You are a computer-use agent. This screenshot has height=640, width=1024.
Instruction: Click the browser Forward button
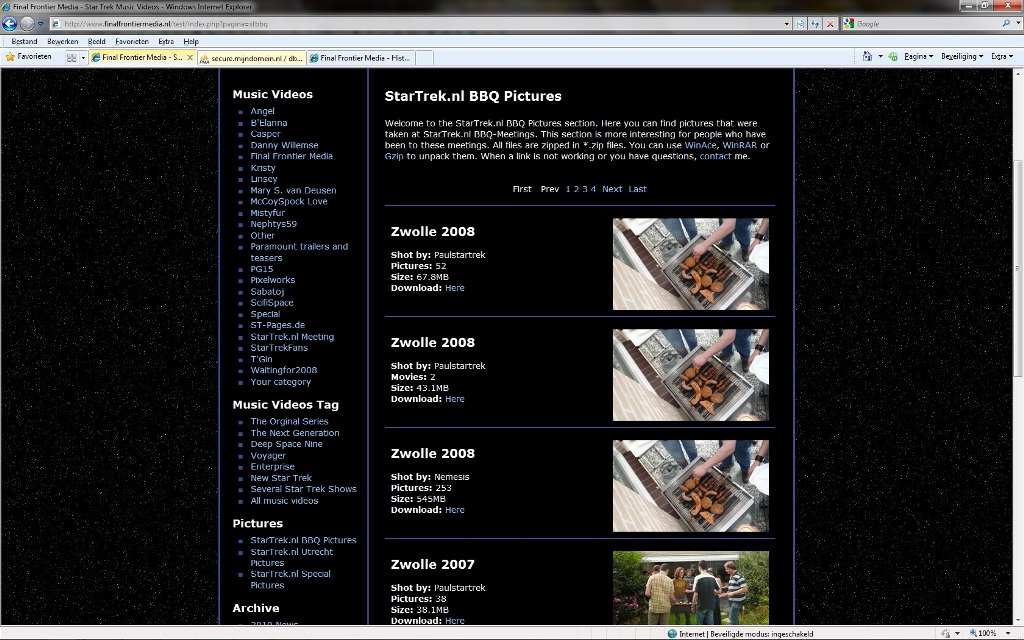click(x=27, y=24)
